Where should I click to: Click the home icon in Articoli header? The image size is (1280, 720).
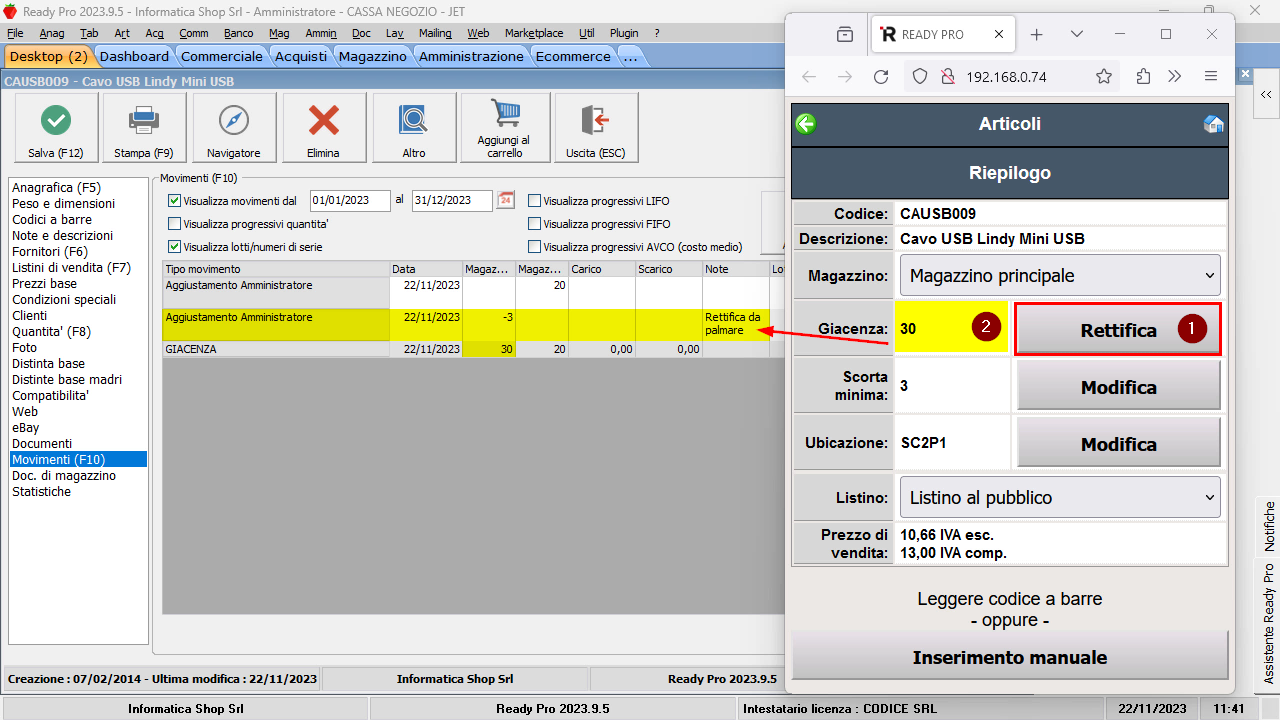1213,124
